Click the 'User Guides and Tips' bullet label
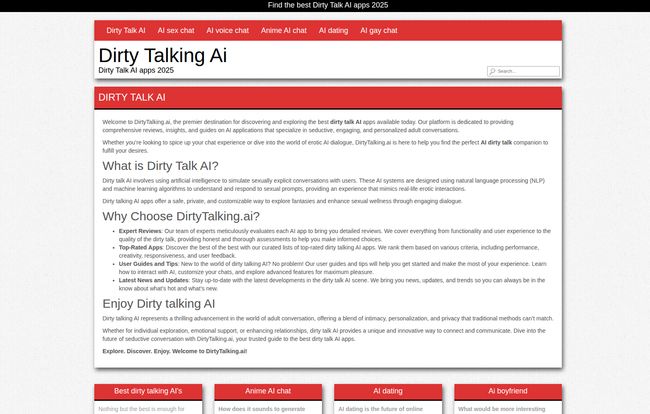 click(x=148, y=264)
